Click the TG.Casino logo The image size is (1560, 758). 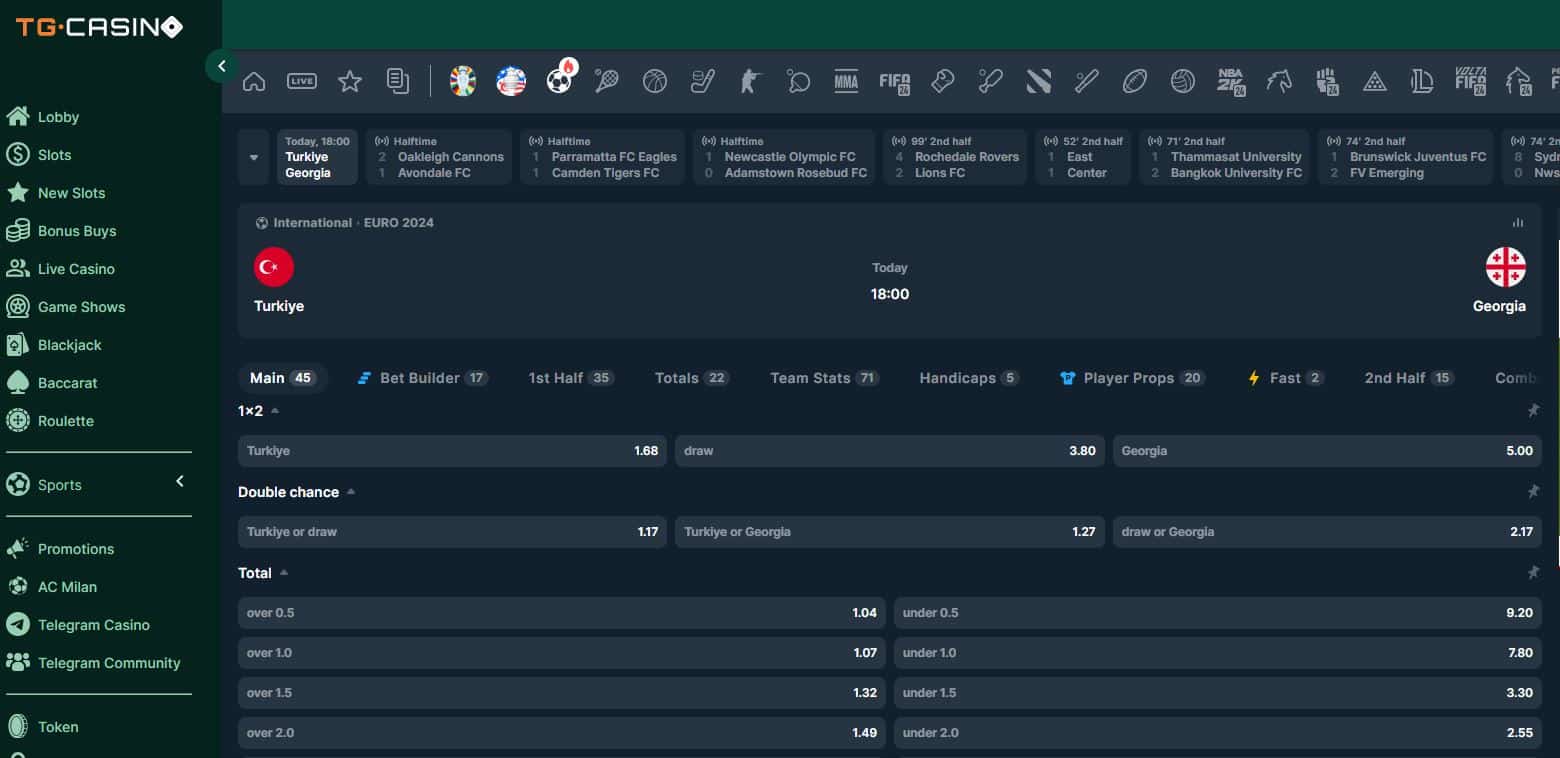click(99, 27)
